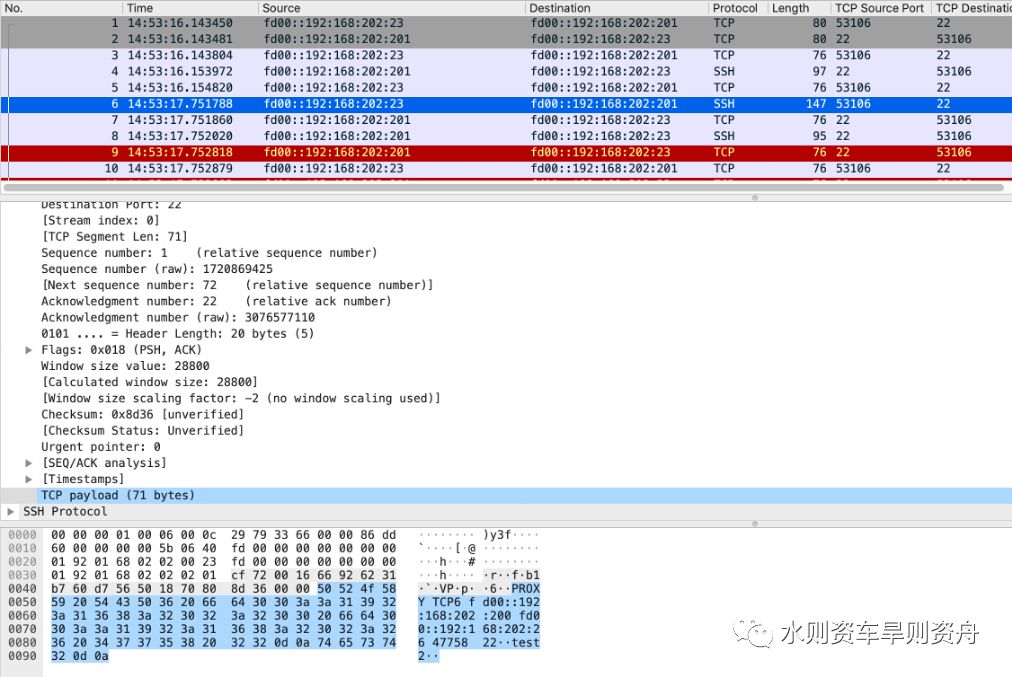Select packet 5 at 14:53:16.154820

(506, 87)
